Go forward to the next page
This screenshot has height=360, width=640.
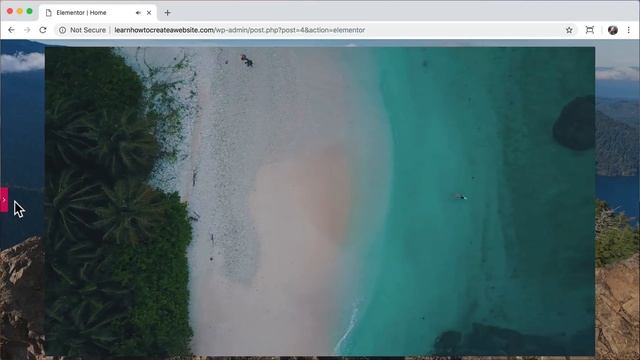click(x=27, y=30)
